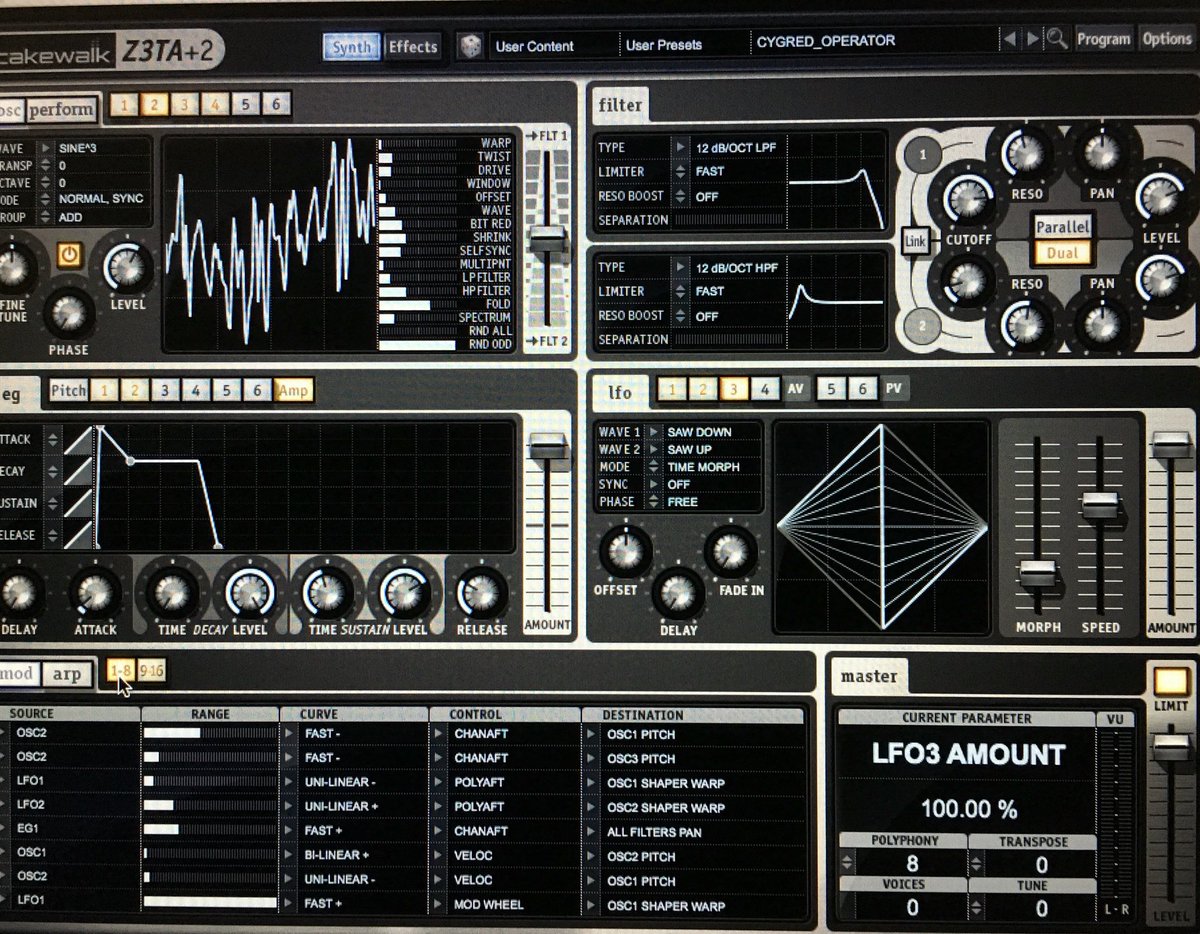The width and height of the screenshot is (1200, 934).
Task: Choose Parallel filter routing
Action: pos(1062,227)
